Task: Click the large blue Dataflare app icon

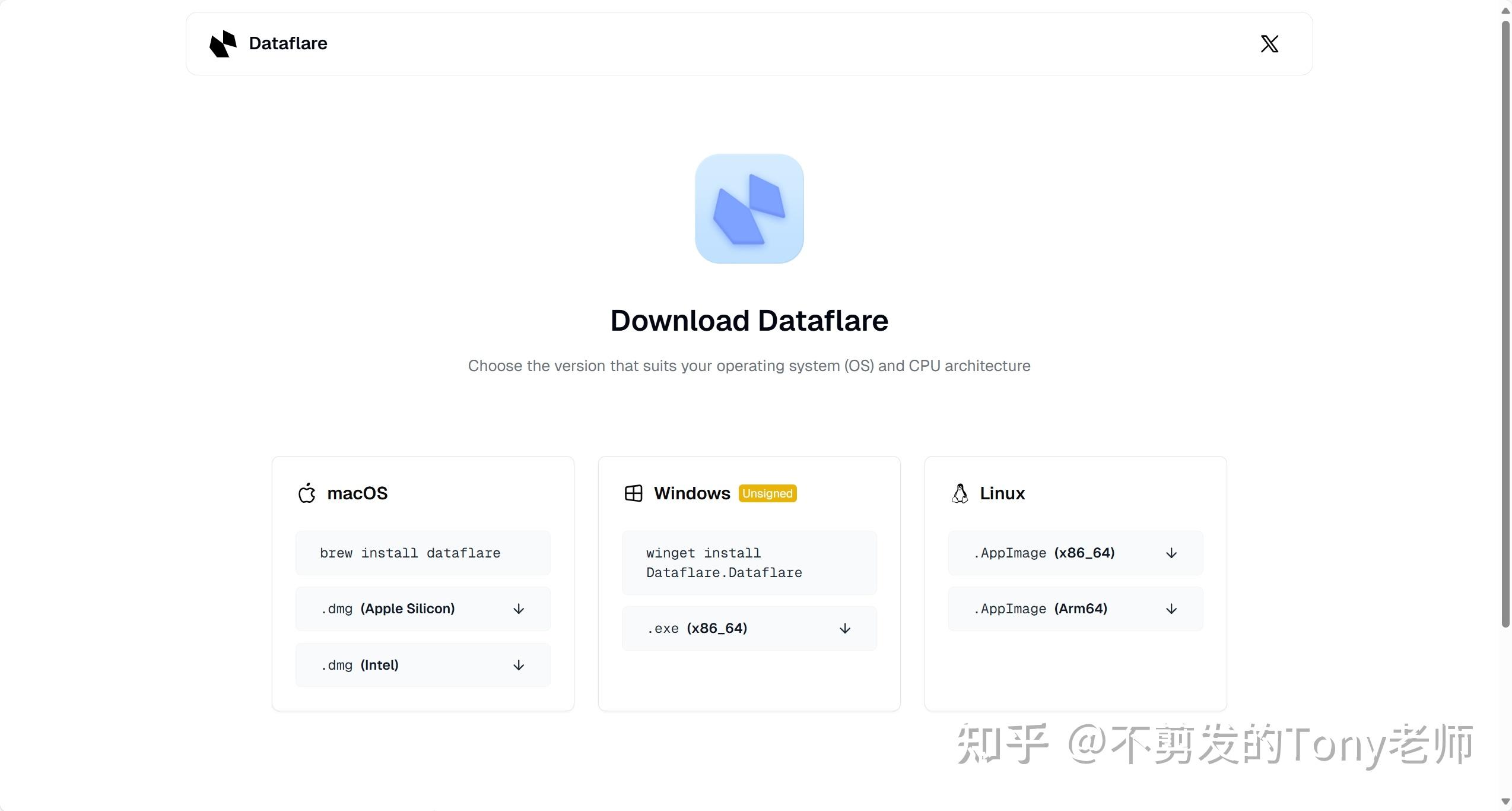Action: tap(749, 209)
